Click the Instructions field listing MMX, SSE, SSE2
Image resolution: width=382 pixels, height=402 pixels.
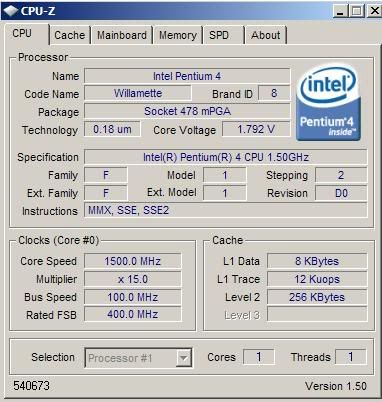(226, 210)
